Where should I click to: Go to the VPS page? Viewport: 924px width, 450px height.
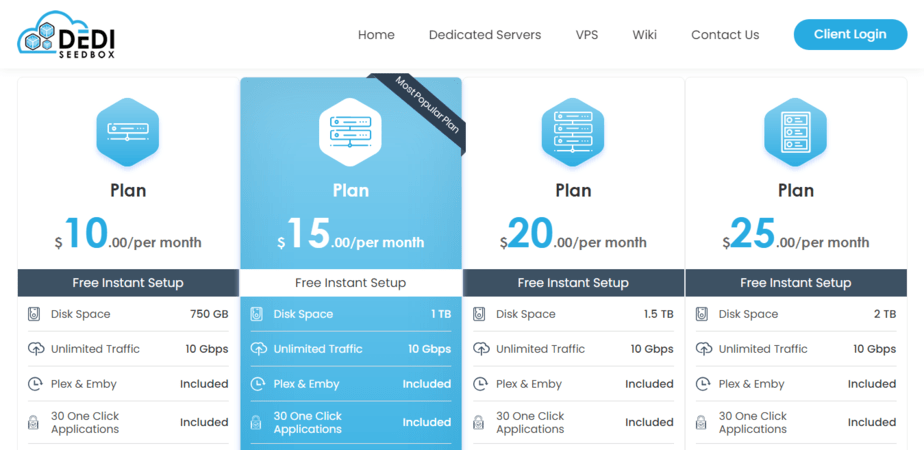(587, 35)
